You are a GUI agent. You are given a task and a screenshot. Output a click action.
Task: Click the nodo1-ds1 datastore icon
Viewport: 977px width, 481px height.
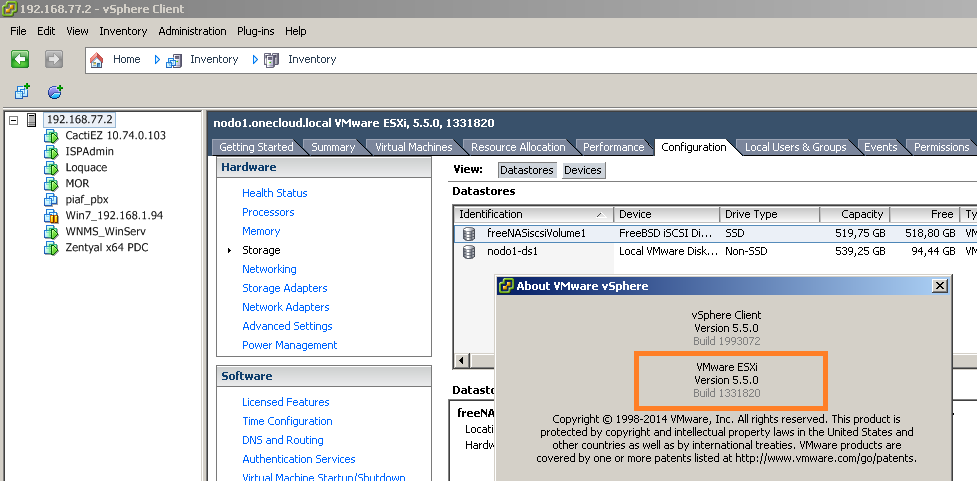click(x=469, y=252)
